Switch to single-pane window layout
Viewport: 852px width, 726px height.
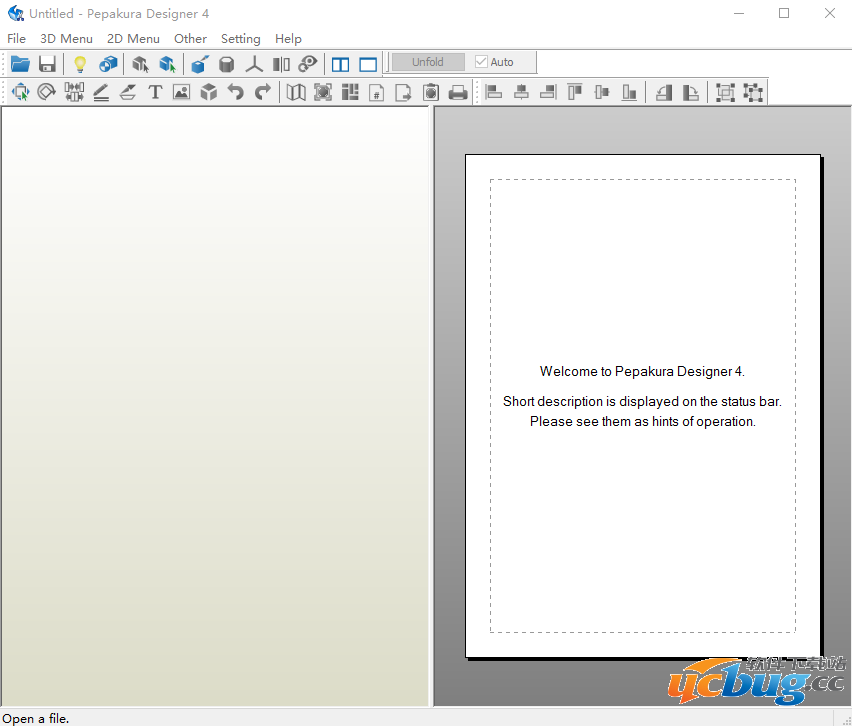click(x=368, y=64)
